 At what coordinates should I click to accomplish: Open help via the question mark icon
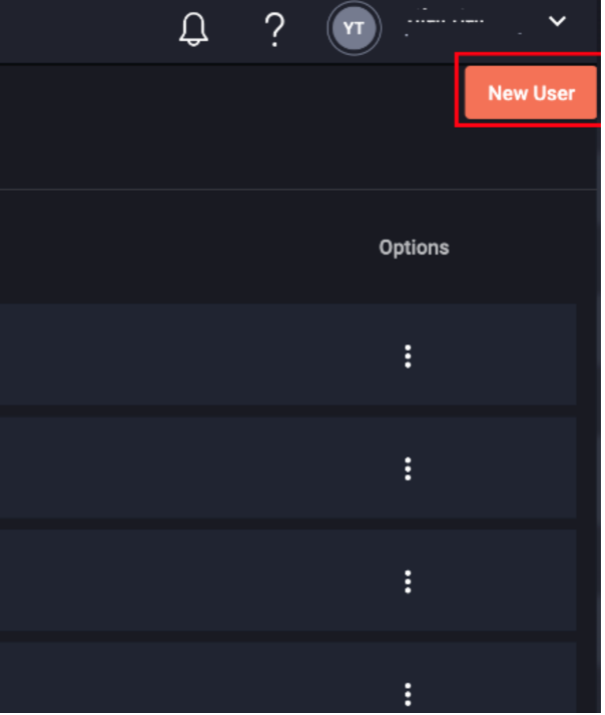pyautogui.click(x=275, y=30)
